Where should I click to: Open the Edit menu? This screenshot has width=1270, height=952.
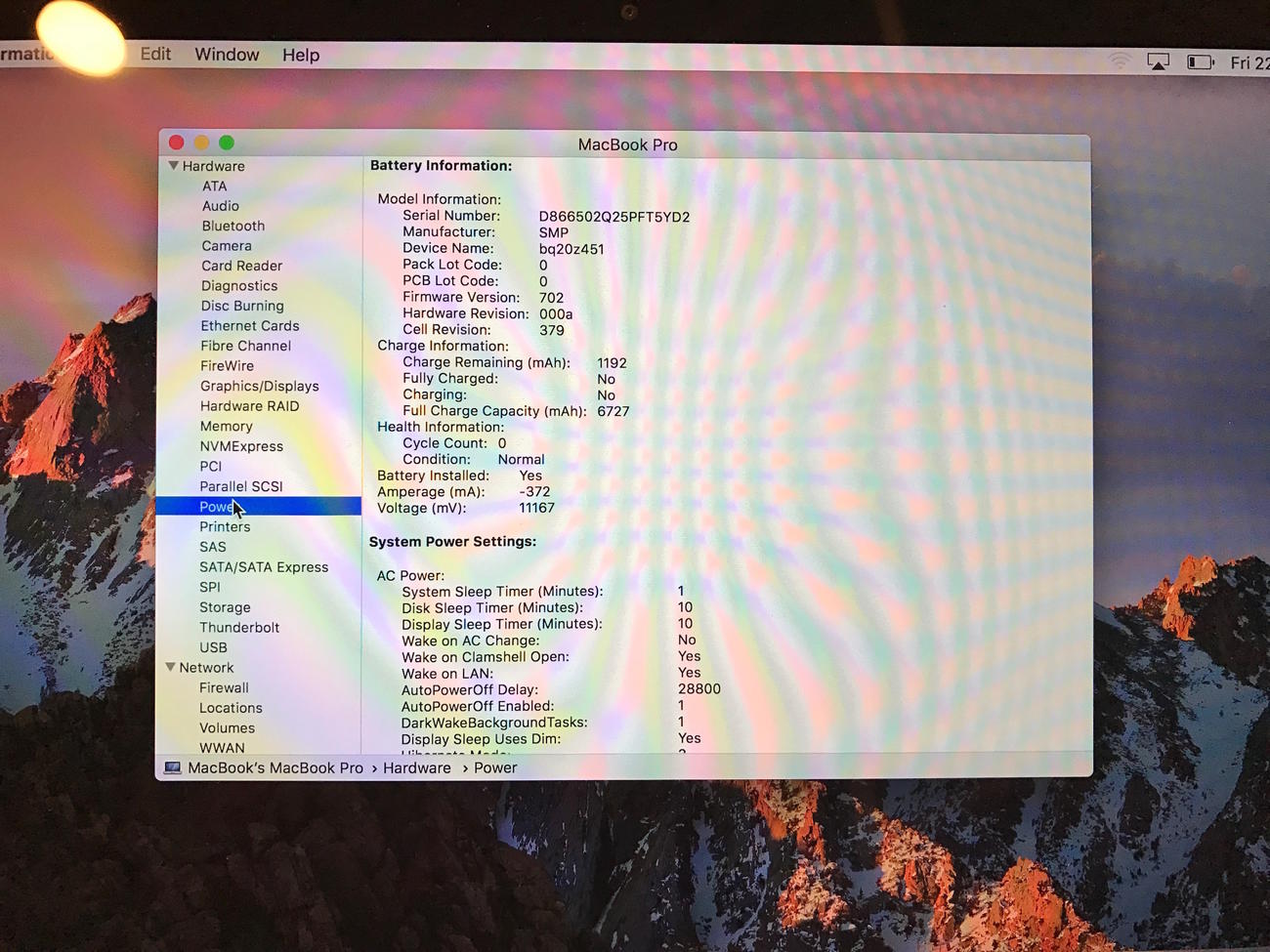155,55
